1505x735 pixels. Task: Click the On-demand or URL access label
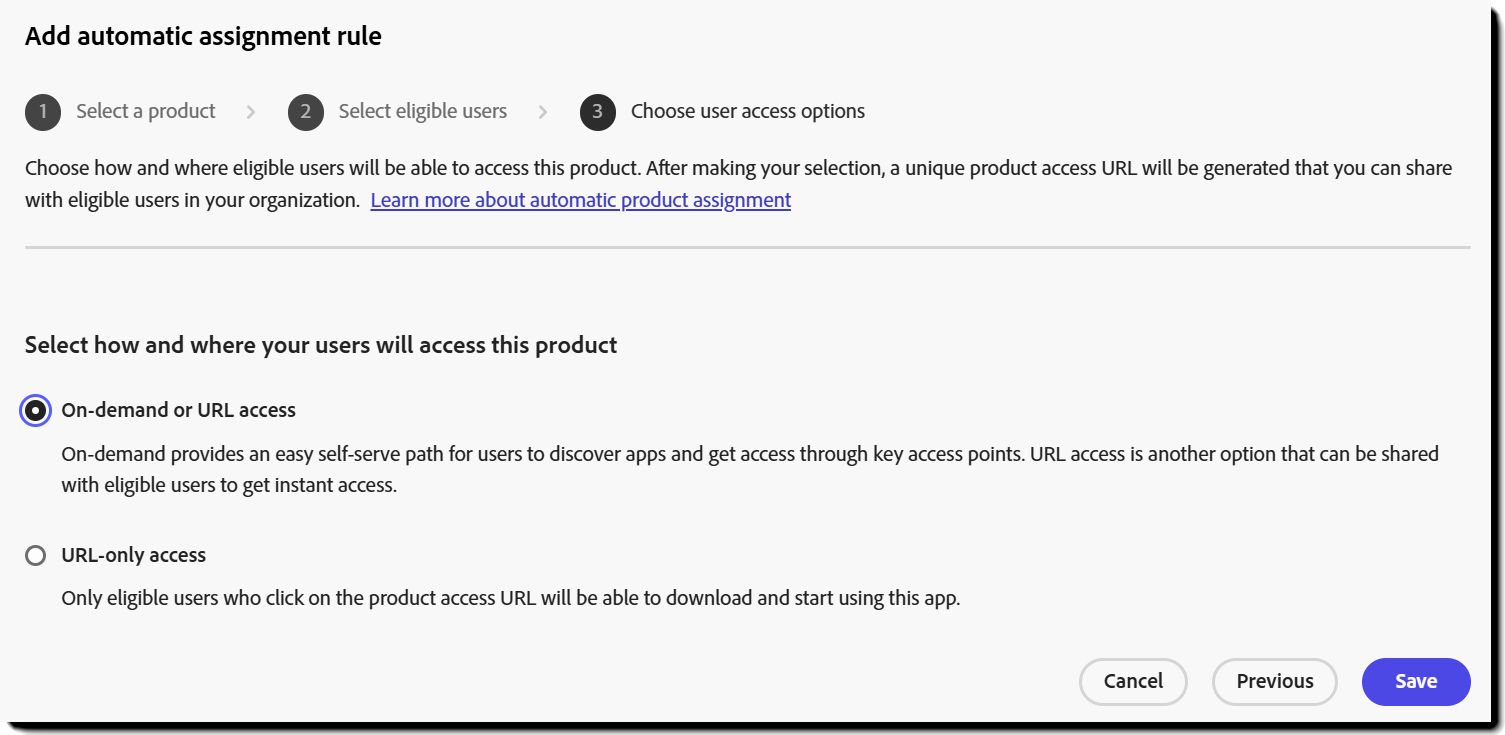click(178, 410)
